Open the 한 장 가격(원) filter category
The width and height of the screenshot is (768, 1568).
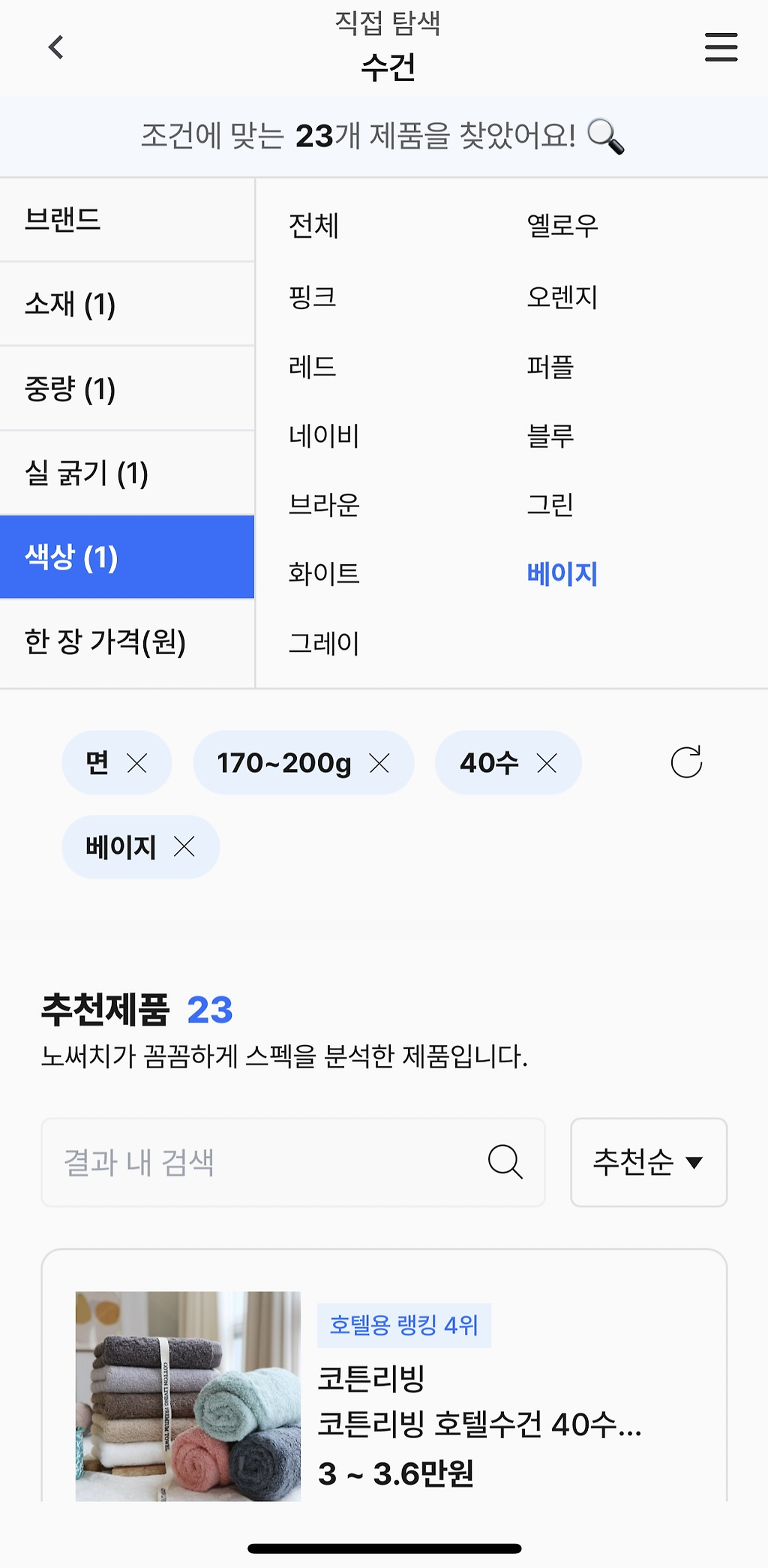coord(127,642)
